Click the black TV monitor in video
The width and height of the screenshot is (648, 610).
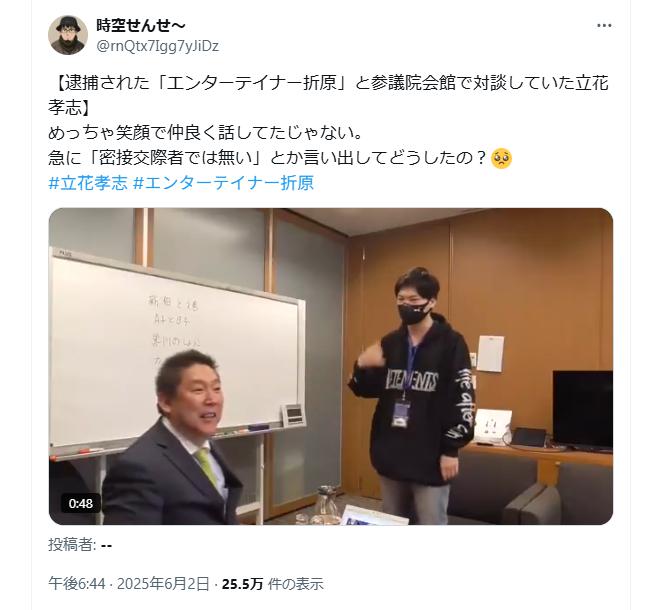583,409
